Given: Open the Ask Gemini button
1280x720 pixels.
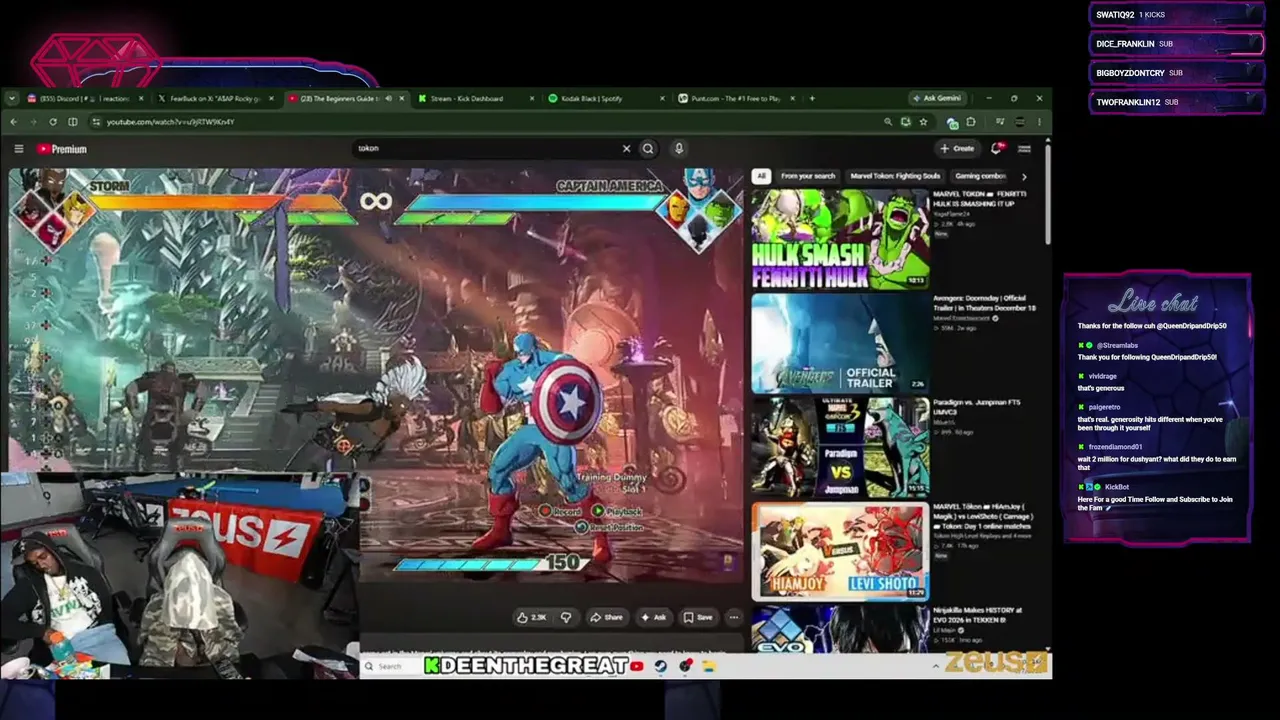Looking at the screenshot, I should 936,98.
